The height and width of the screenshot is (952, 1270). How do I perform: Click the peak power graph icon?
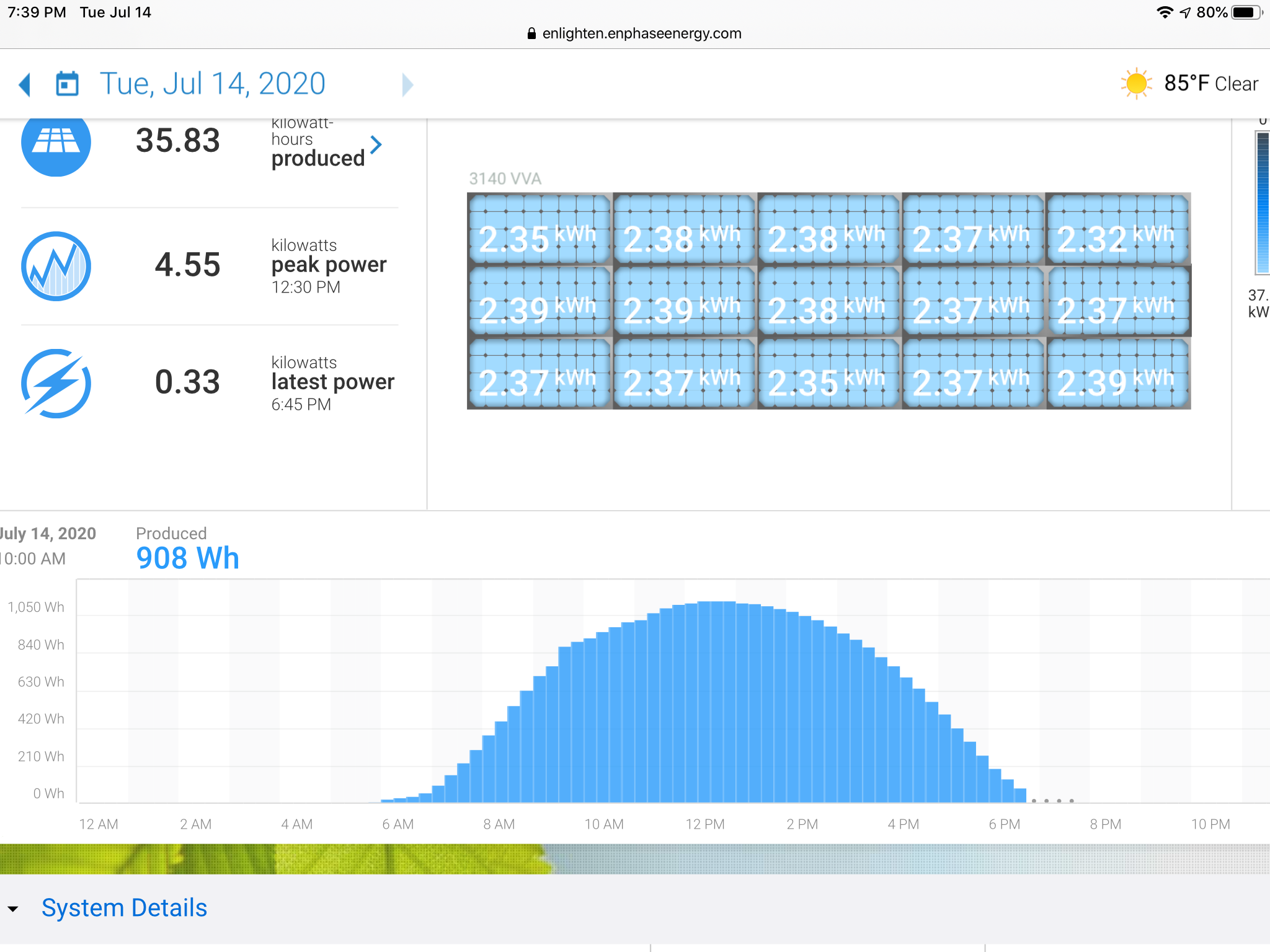56,266
